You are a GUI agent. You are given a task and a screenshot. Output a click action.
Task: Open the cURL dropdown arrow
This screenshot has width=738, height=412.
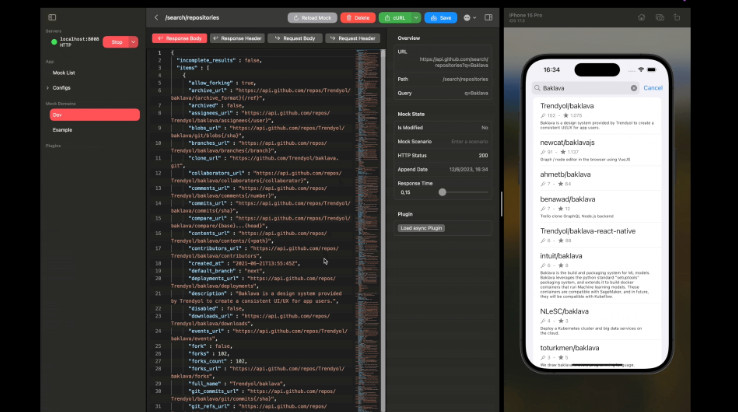[x=416, y=18]
